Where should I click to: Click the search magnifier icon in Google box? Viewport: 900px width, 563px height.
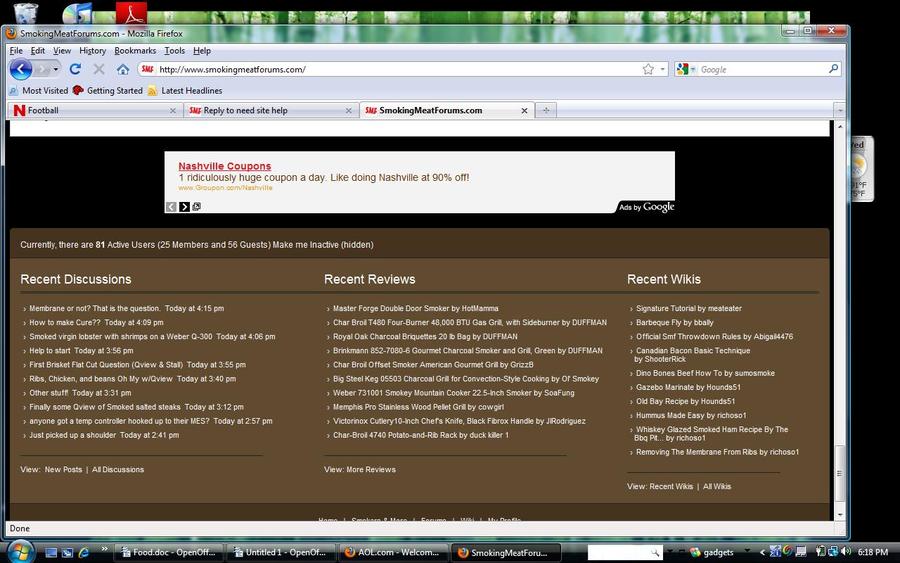pyautogui.click(x=833, y=69)
